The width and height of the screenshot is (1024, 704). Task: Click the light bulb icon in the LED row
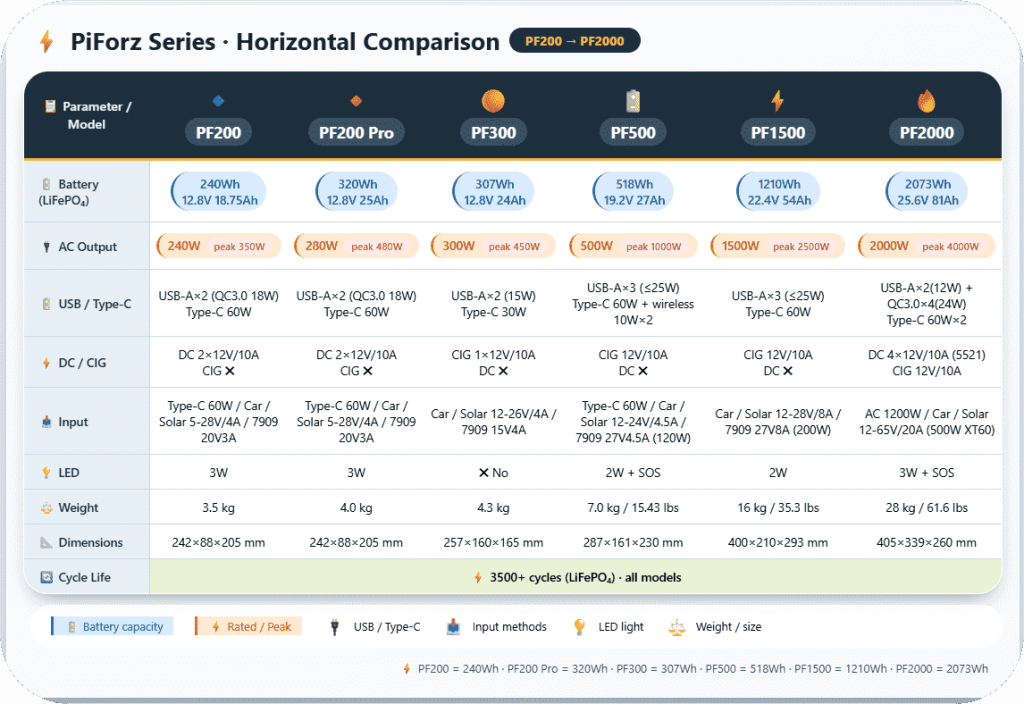[46, 472]
